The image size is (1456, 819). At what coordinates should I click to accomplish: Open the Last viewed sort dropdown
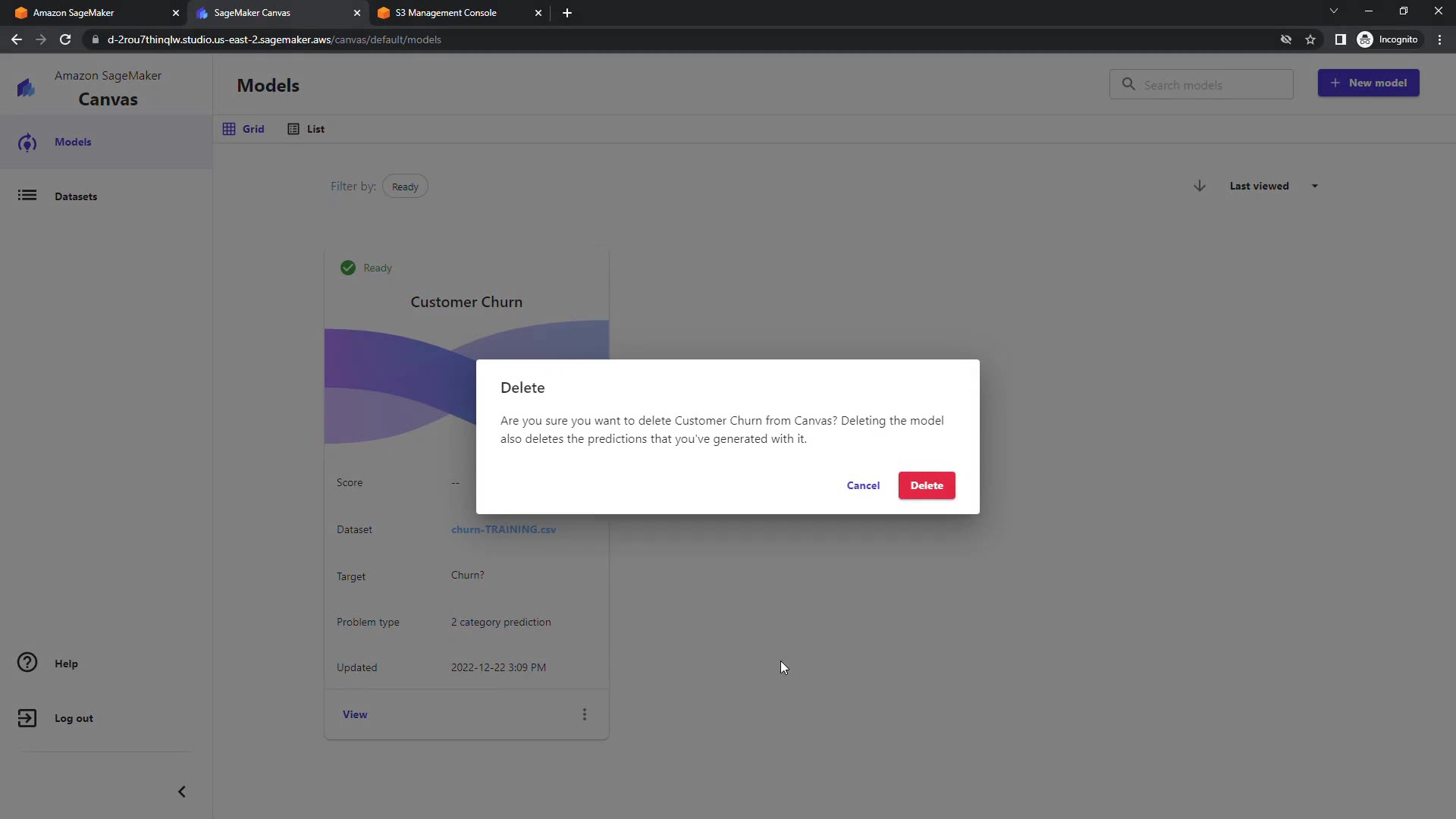pyautogui.click(x=1273, y=186)
